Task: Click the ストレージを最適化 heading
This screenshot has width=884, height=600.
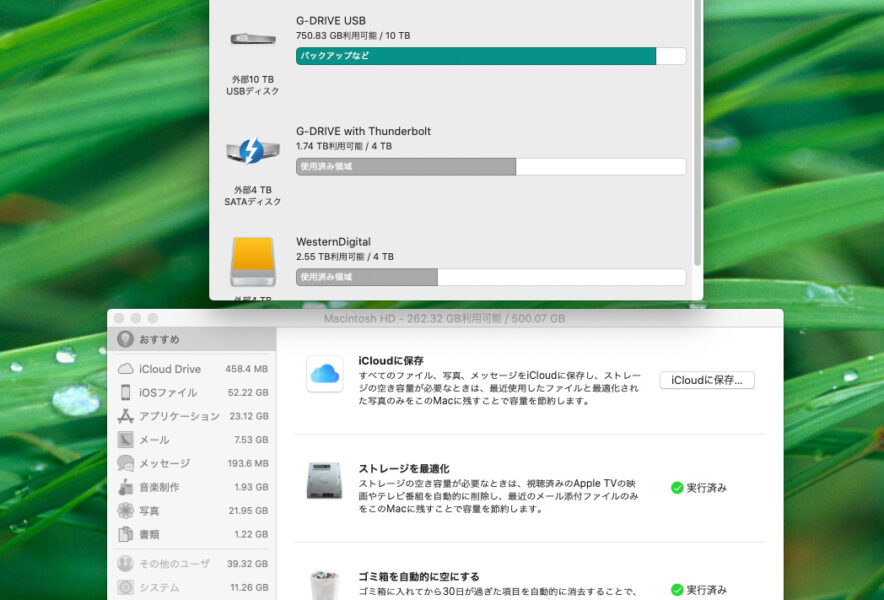Action: coord(404,469)
